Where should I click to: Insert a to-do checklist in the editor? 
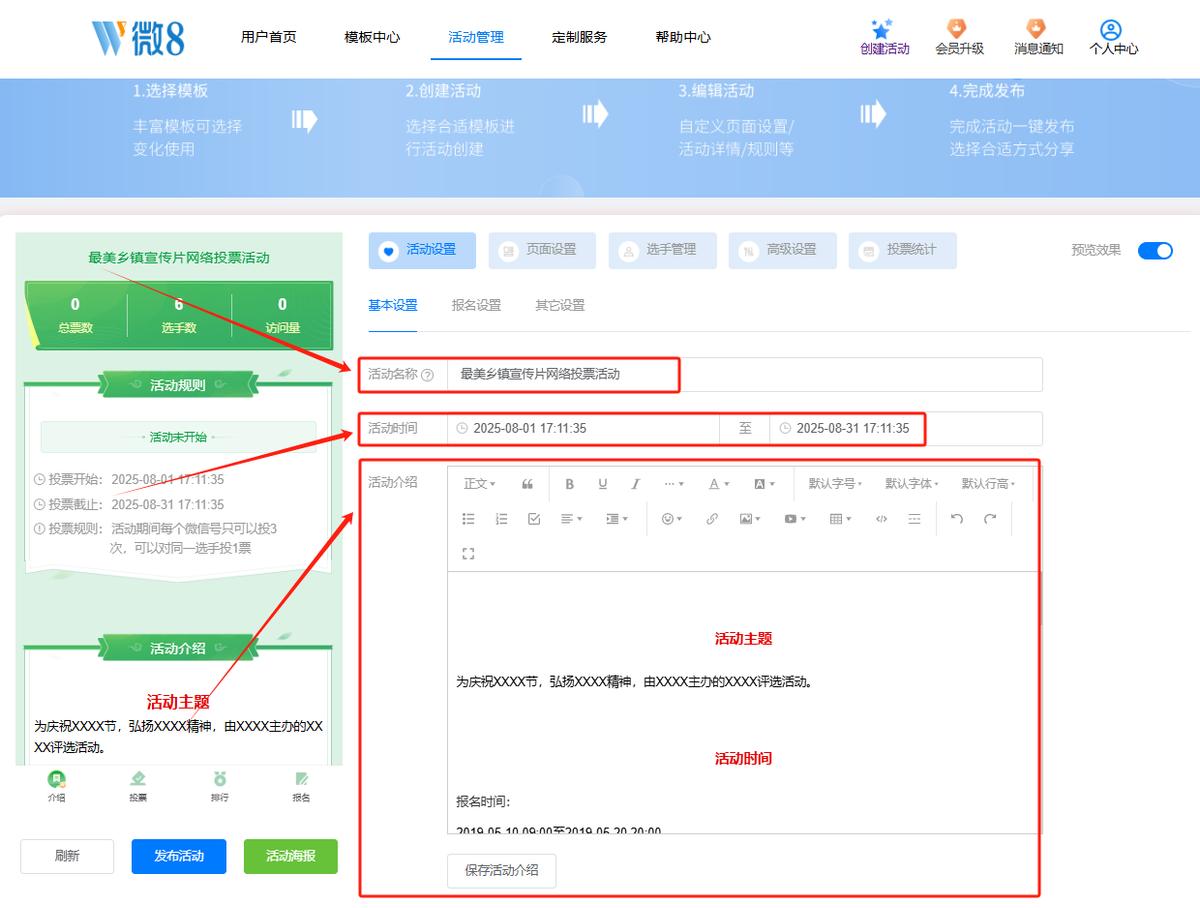click(534, 519)
